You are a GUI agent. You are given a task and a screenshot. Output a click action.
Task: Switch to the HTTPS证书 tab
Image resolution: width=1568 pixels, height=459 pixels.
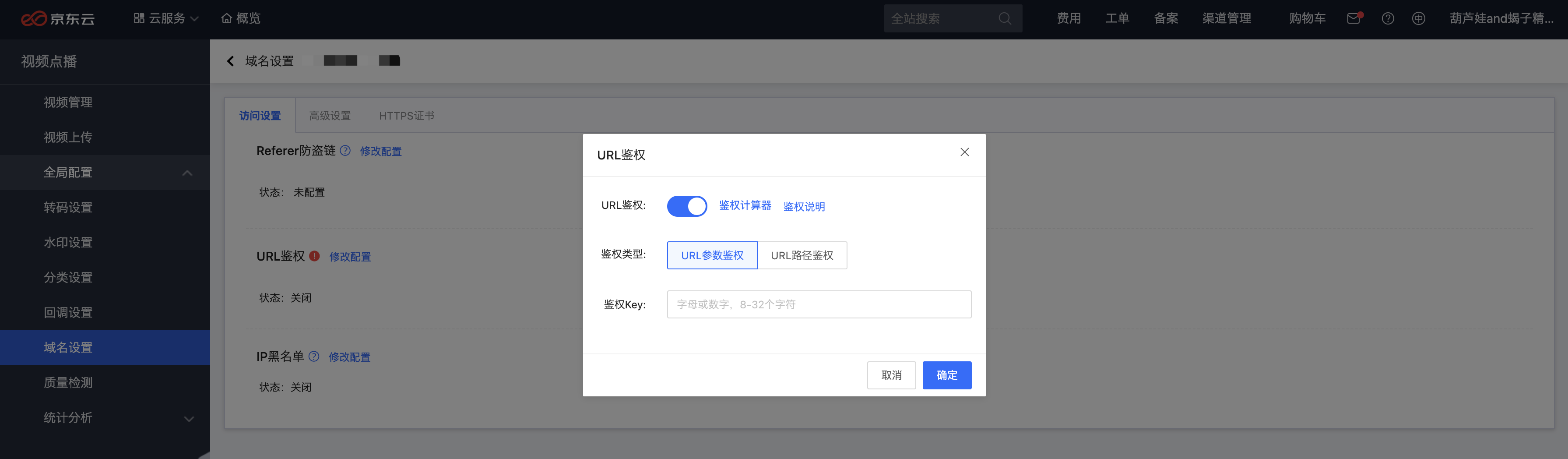tap(407, 116)
